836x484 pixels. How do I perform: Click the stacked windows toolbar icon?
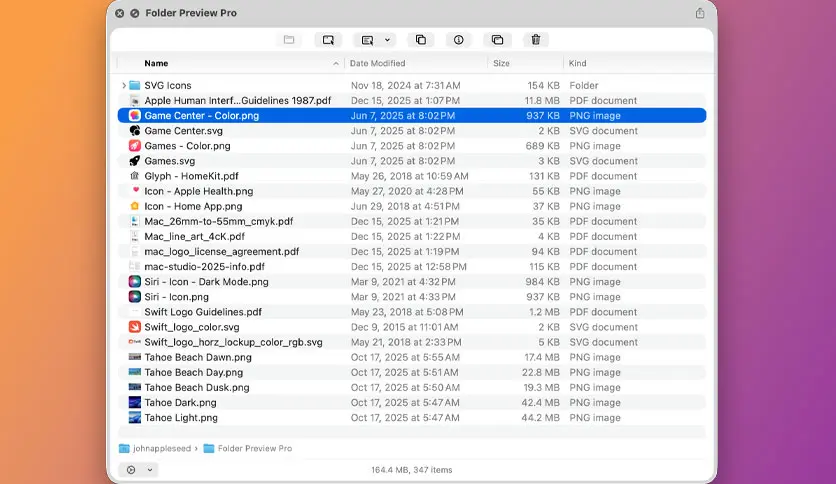(497, 39)
